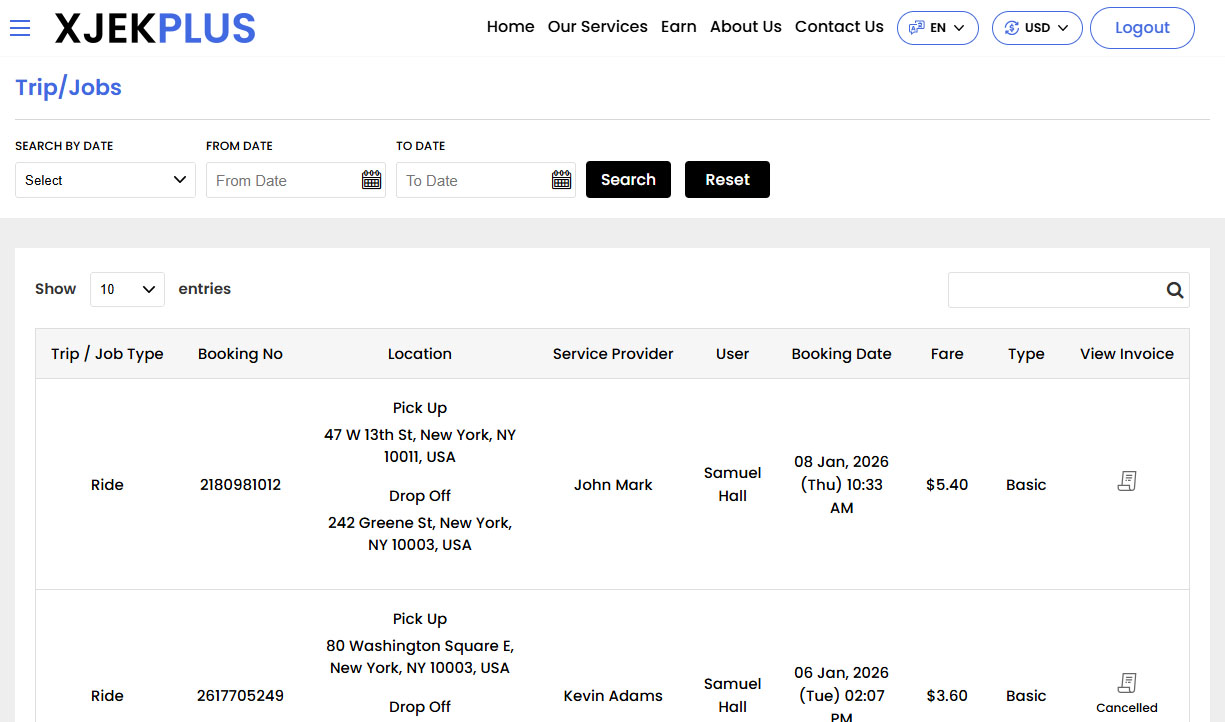Click the Logout button
Screen dimensions: 1225x722
pos(1141,28)
